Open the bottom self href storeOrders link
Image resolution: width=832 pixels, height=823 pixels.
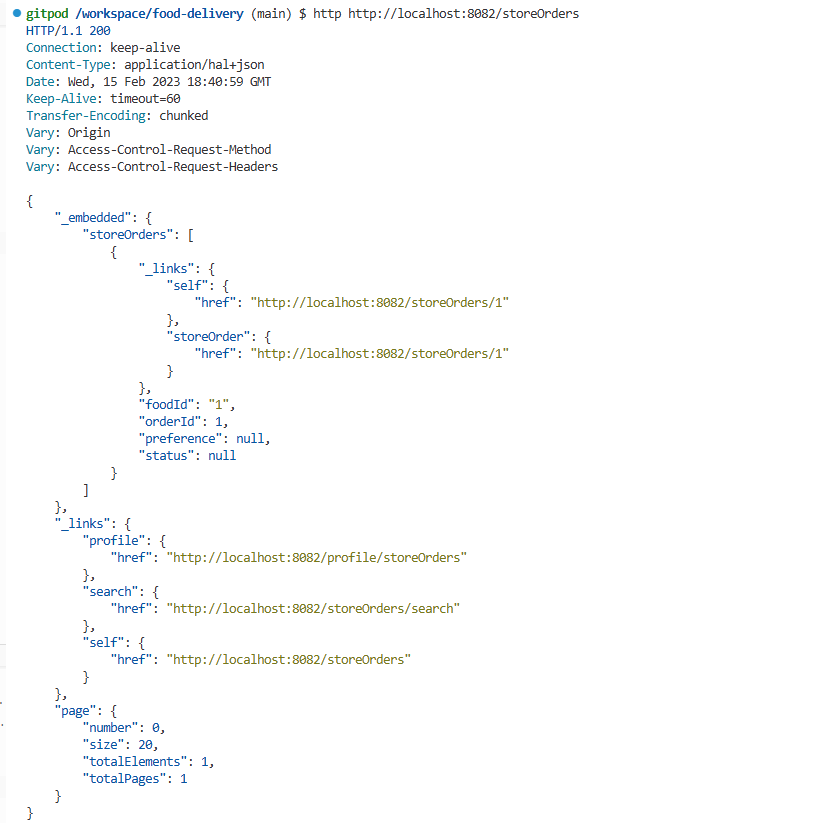(289, 659)
